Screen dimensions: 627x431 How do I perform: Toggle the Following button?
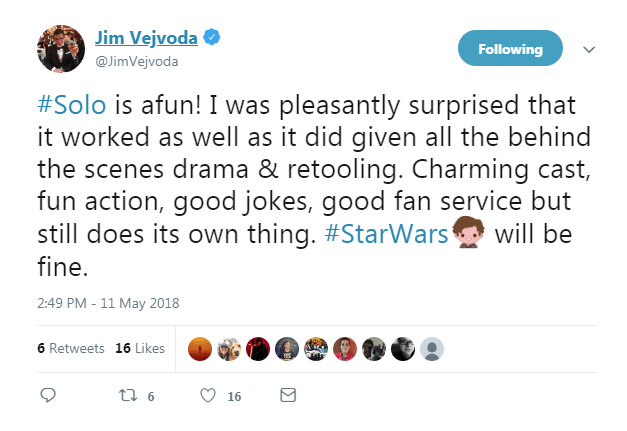pyautogui.click(x=510, y=49)
